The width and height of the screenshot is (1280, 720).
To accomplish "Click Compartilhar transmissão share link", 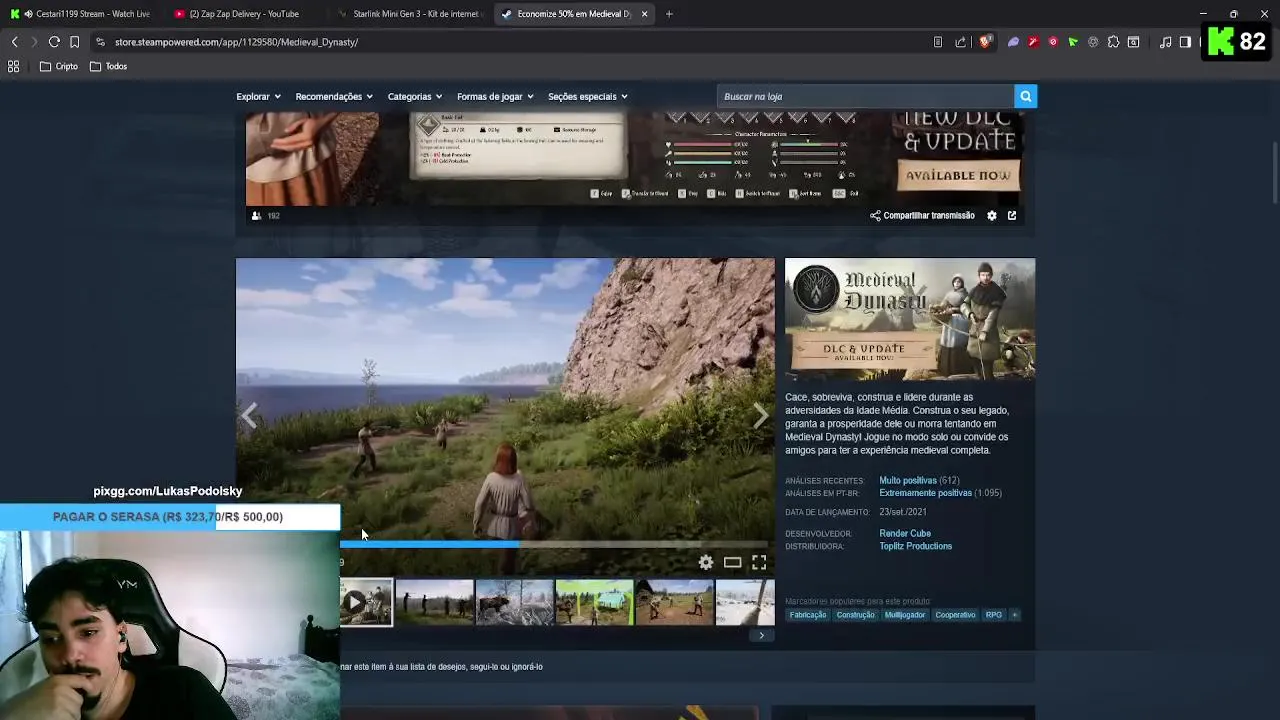I will coord(922,215).
